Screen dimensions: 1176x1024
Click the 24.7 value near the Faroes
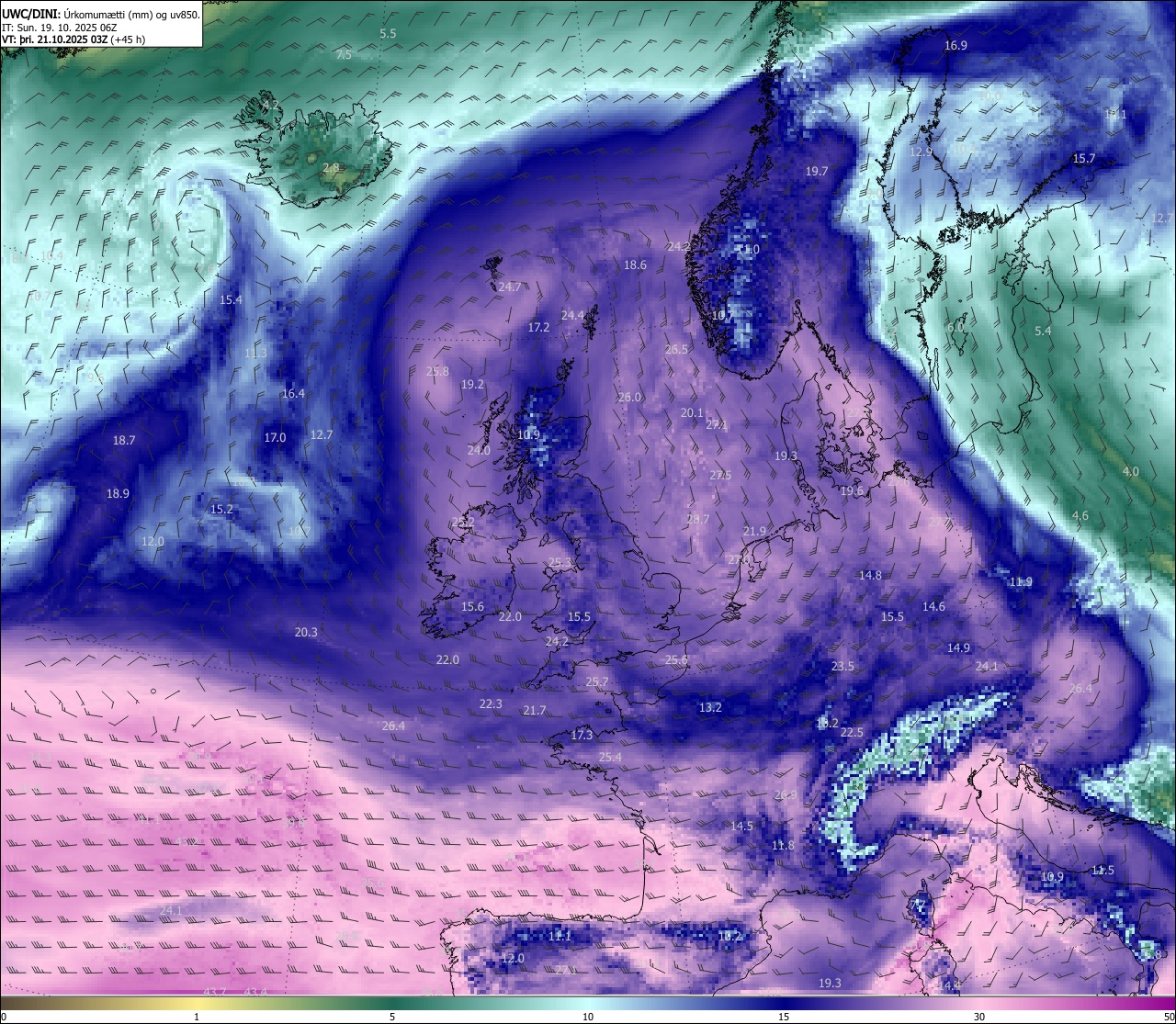(x=510, y=287)
